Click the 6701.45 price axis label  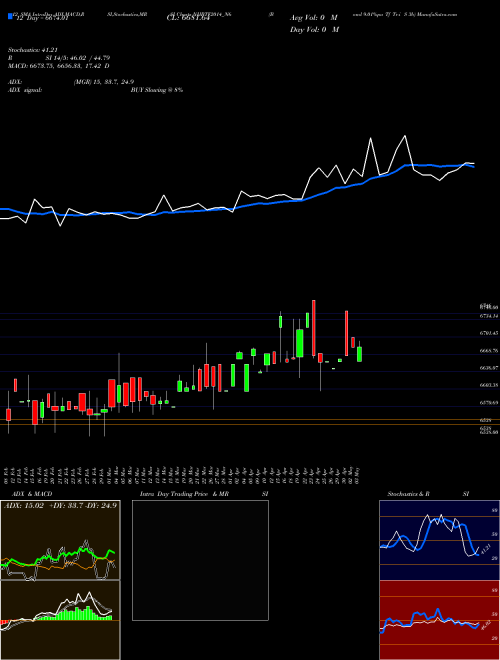click(489, 333)
